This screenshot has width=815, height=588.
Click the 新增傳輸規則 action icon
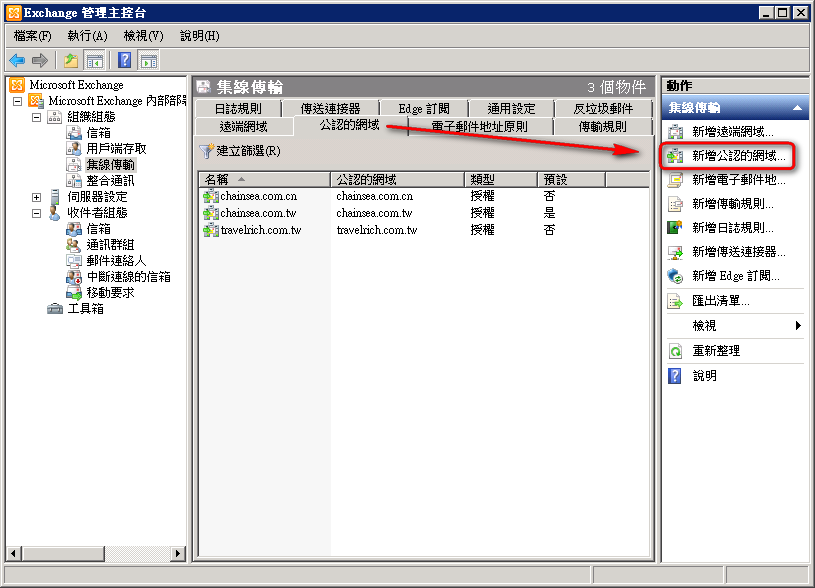pos(675,204)
